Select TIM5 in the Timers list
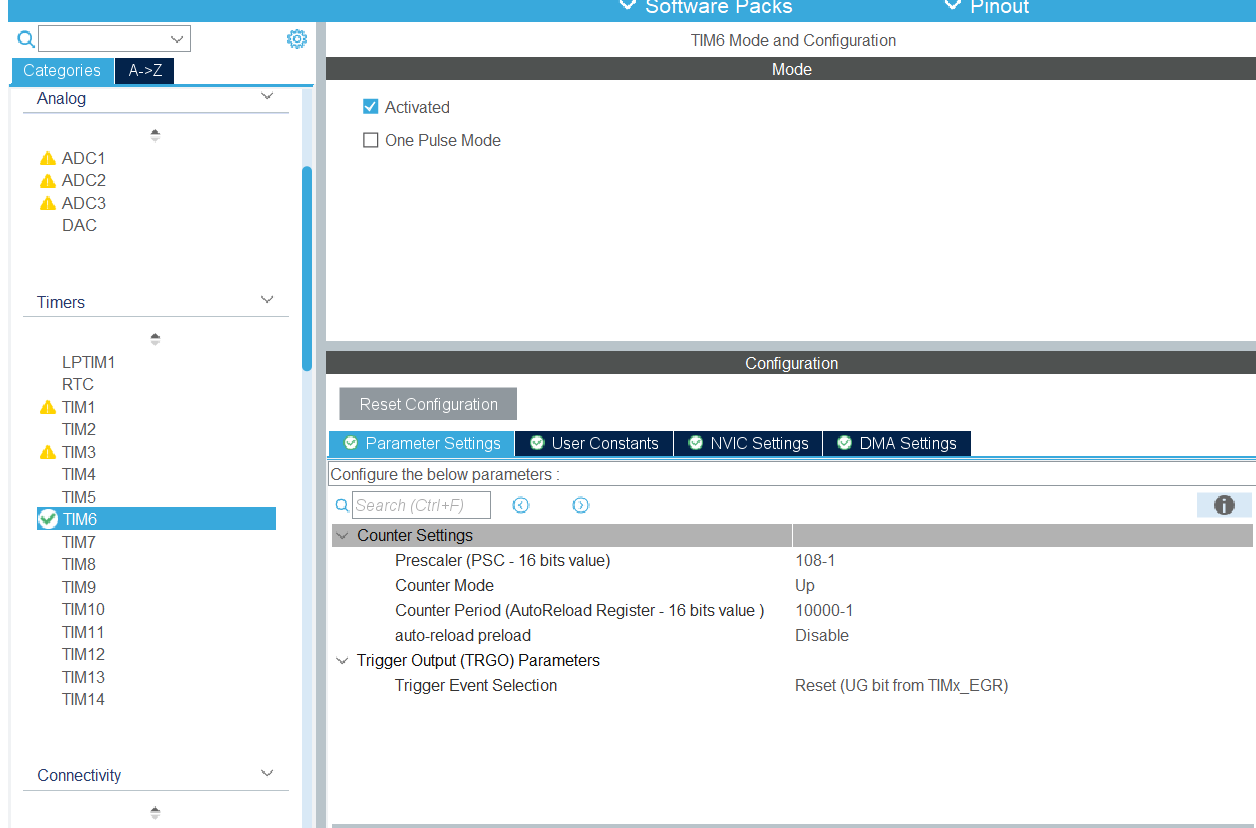The width and height of the screenshot is (1256, 828). point(79,497)
